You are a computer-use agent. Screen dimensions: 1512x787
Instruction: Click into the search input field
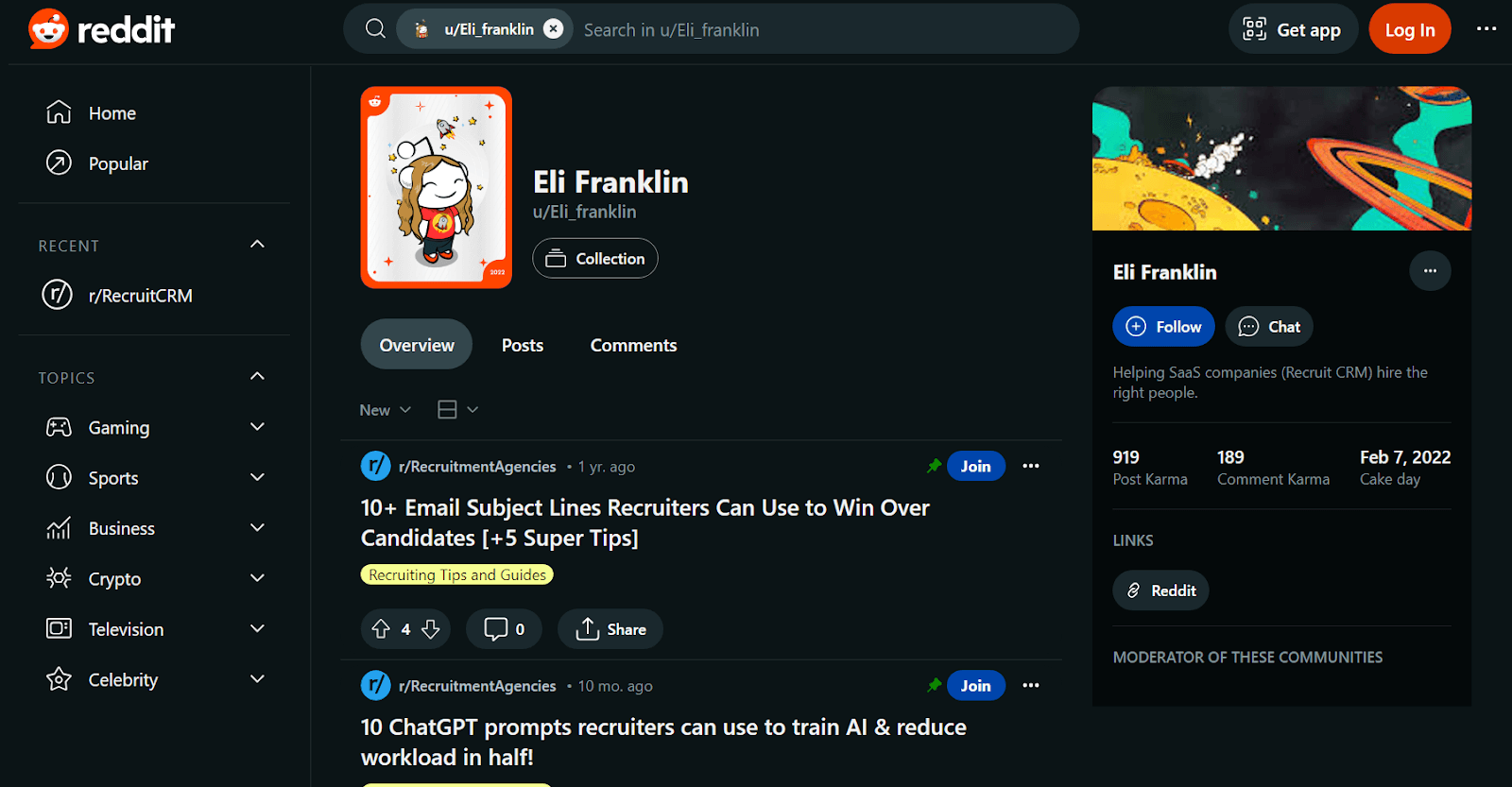coord(822,29)
